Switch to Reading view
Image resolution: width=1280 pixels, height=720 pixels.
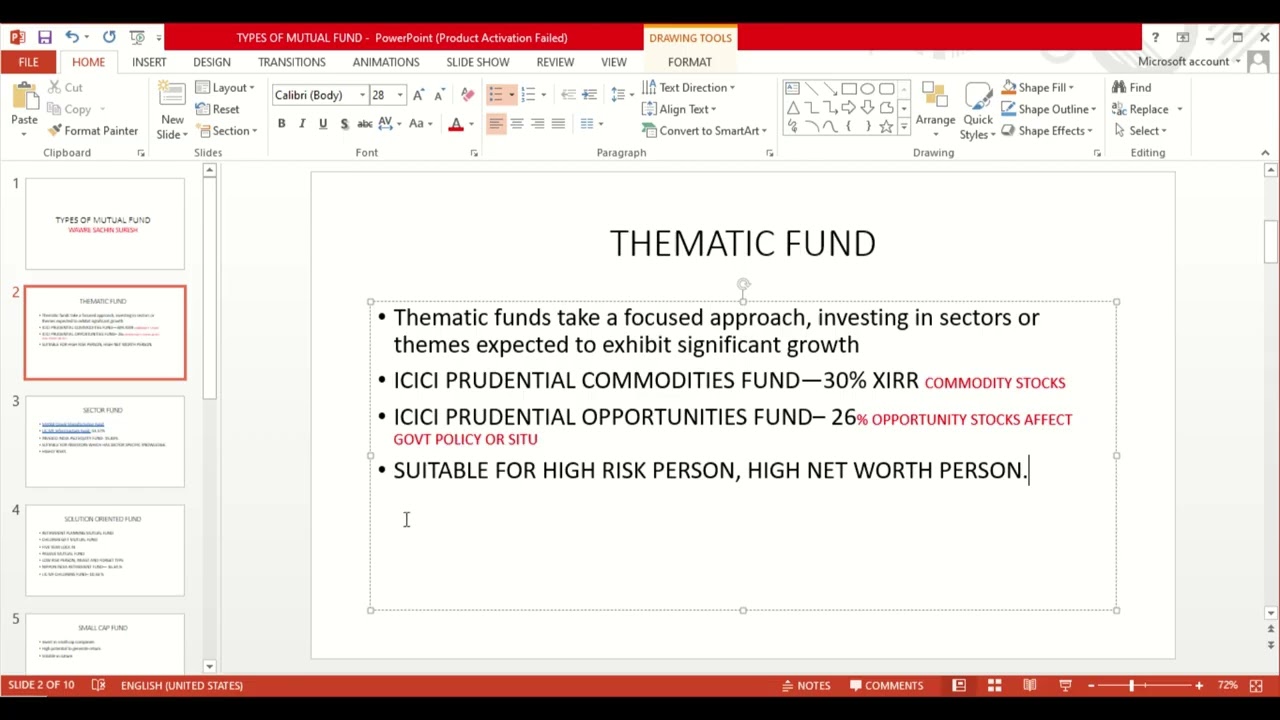[1029, 685]
